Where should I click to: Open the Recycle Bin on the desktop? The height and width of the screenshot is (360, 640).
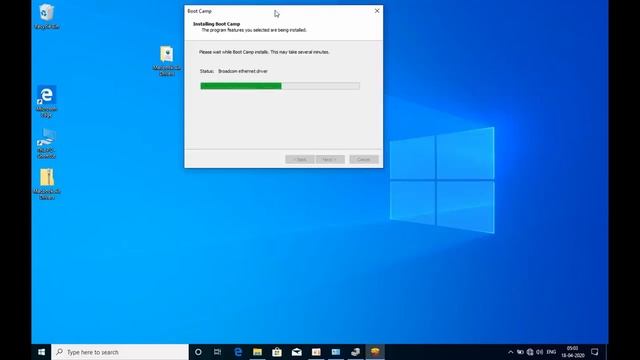[47, 16]
